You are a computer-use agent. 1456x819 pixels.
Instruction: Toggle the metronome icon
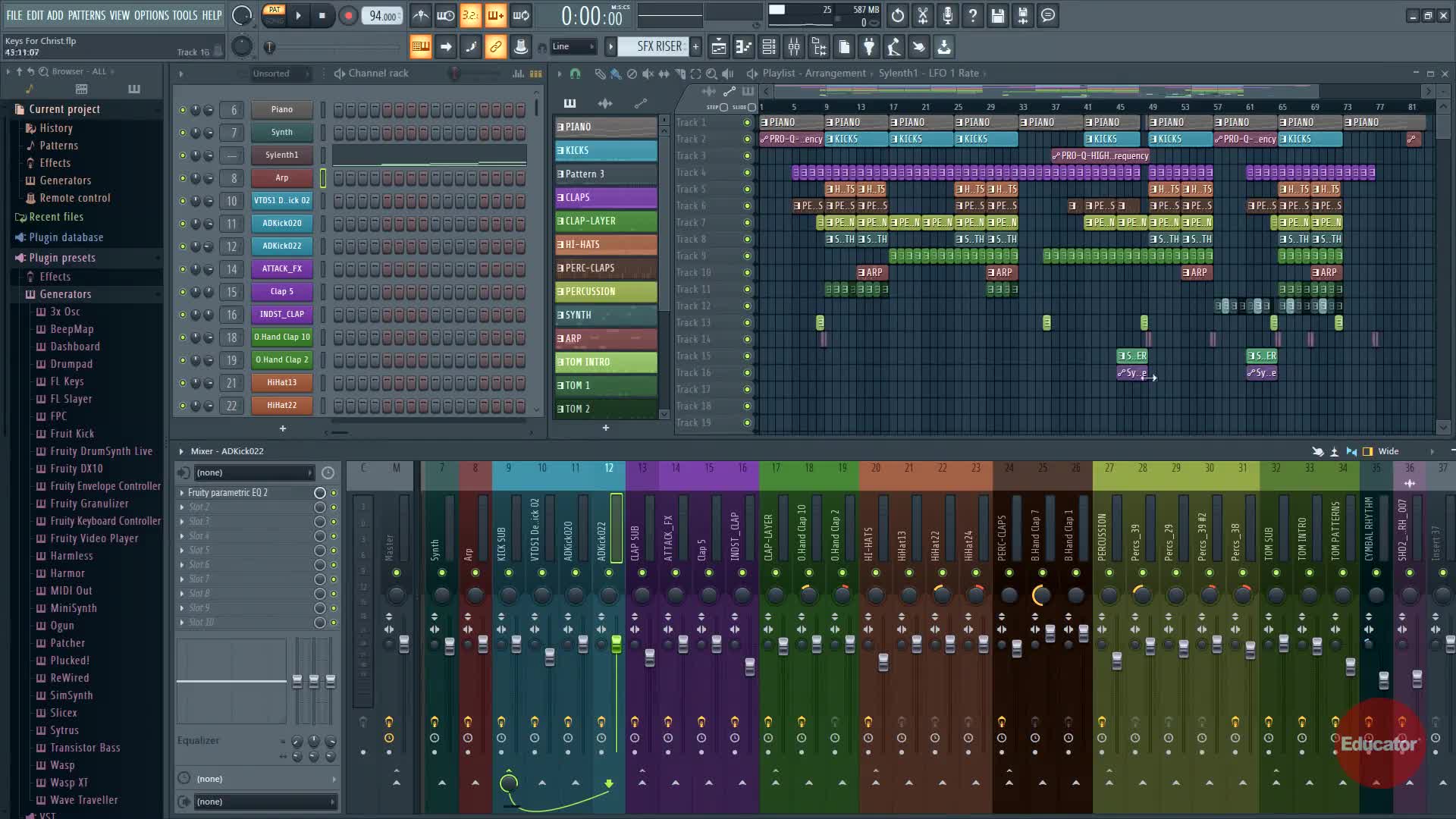[x=421, y=16]
